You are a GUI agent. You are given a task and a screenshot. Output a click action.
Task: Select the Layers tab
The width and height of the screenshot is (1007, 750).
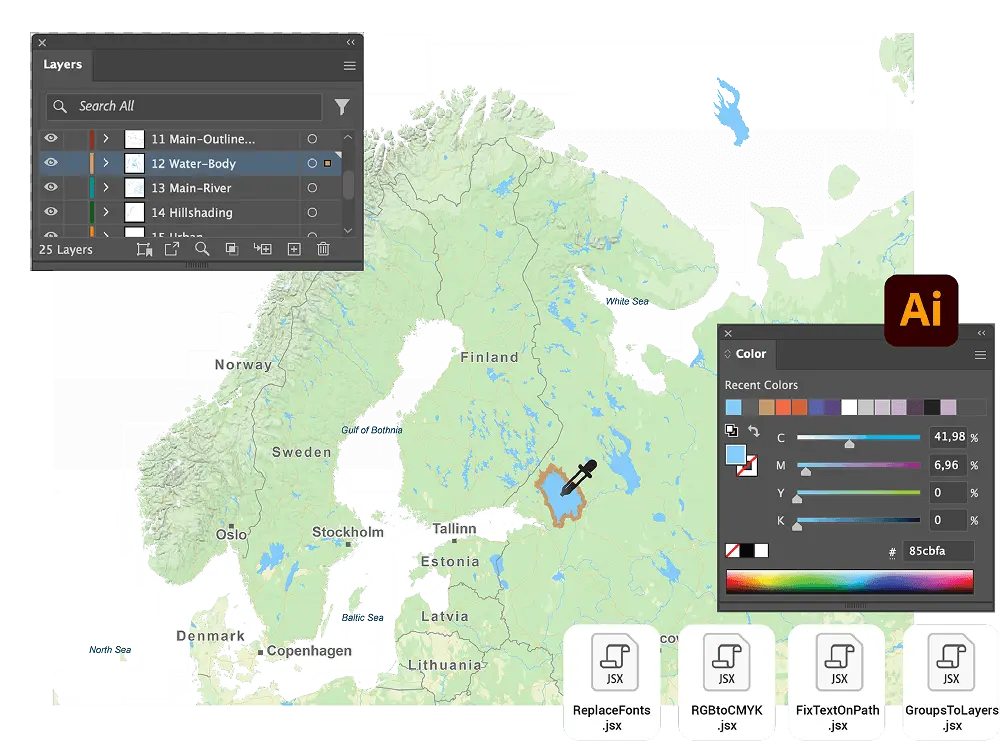point(62,65)
